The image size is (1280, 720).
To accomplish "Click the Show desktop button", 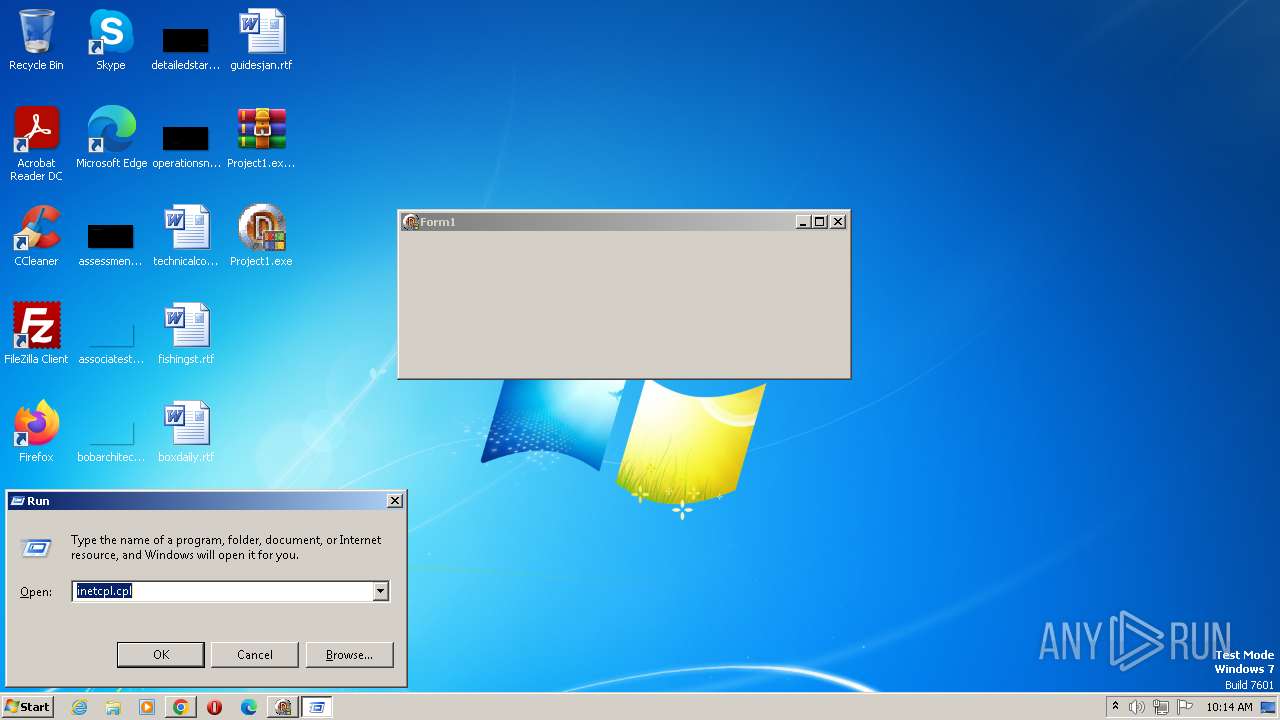I will pyautogui.click(x=1269, y=707).
